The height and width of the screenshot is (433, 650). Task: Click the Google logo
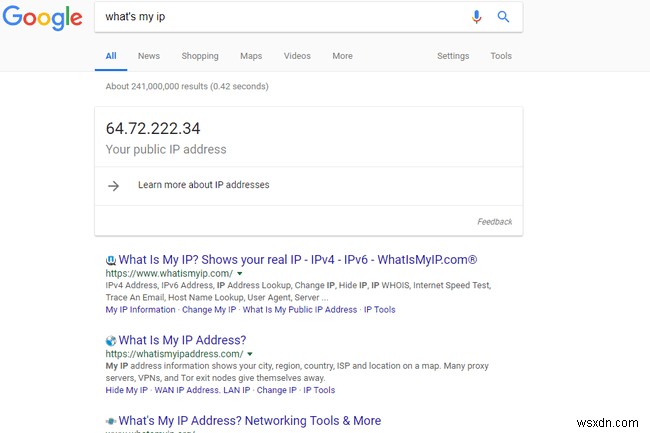pyautogui.click(x=42, y=18)
